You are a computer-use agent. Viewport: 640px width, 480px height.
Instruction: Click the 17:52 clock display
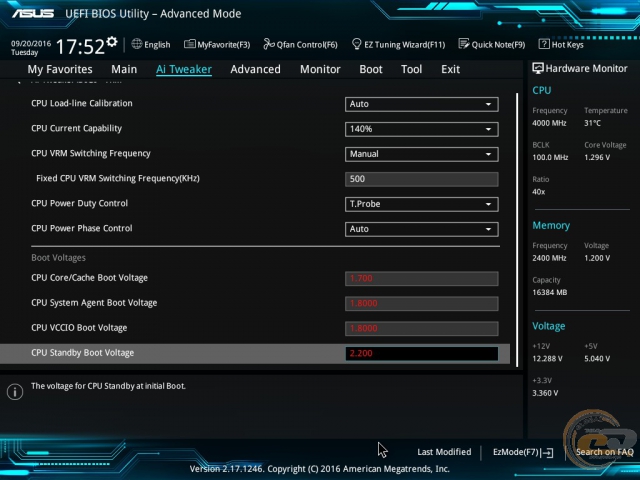[x=80, y=47]
